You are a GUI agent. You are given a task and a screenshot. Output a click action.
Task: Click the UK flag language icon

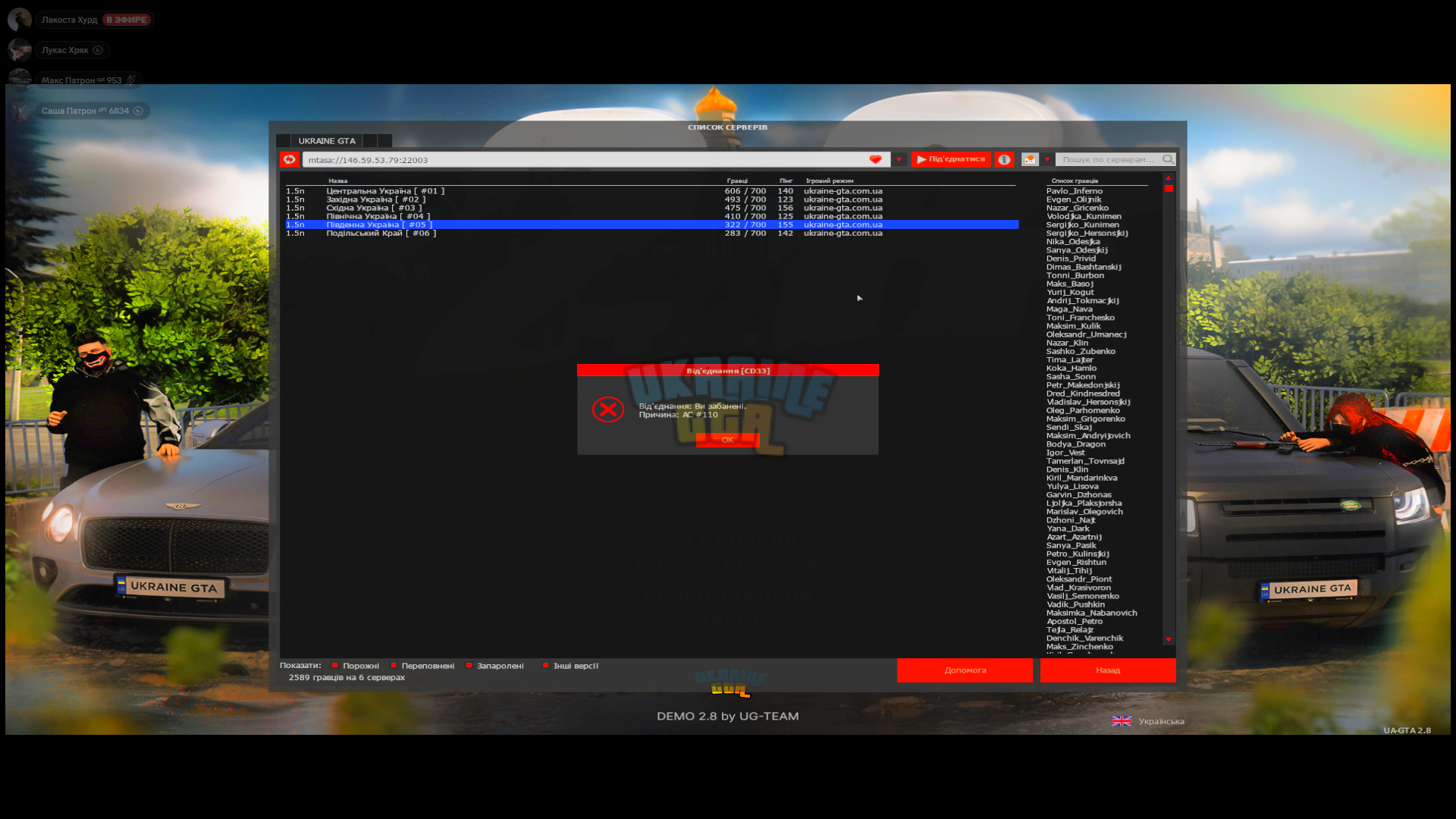pyautogui.click(x=1122, y=721)
